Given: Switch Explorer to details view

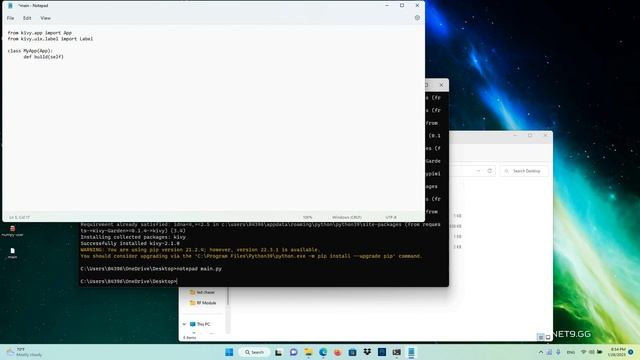Looking at the screenshot, I should point(540,337).
